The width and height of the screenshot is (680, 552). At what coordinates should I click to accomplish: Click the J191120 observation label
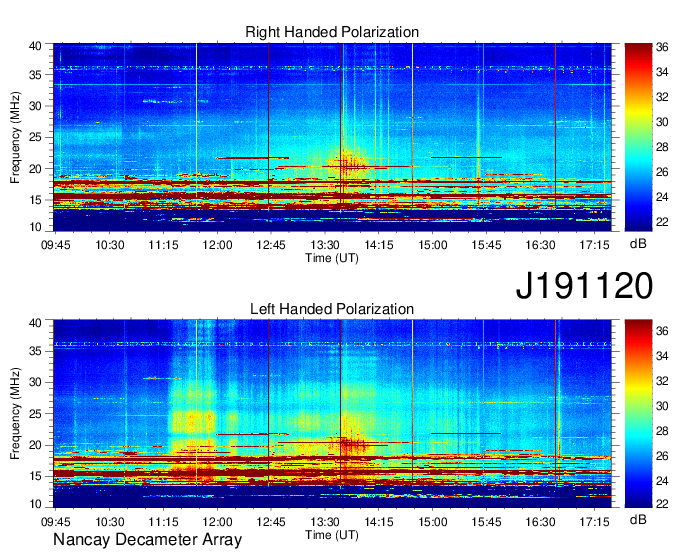584,285
